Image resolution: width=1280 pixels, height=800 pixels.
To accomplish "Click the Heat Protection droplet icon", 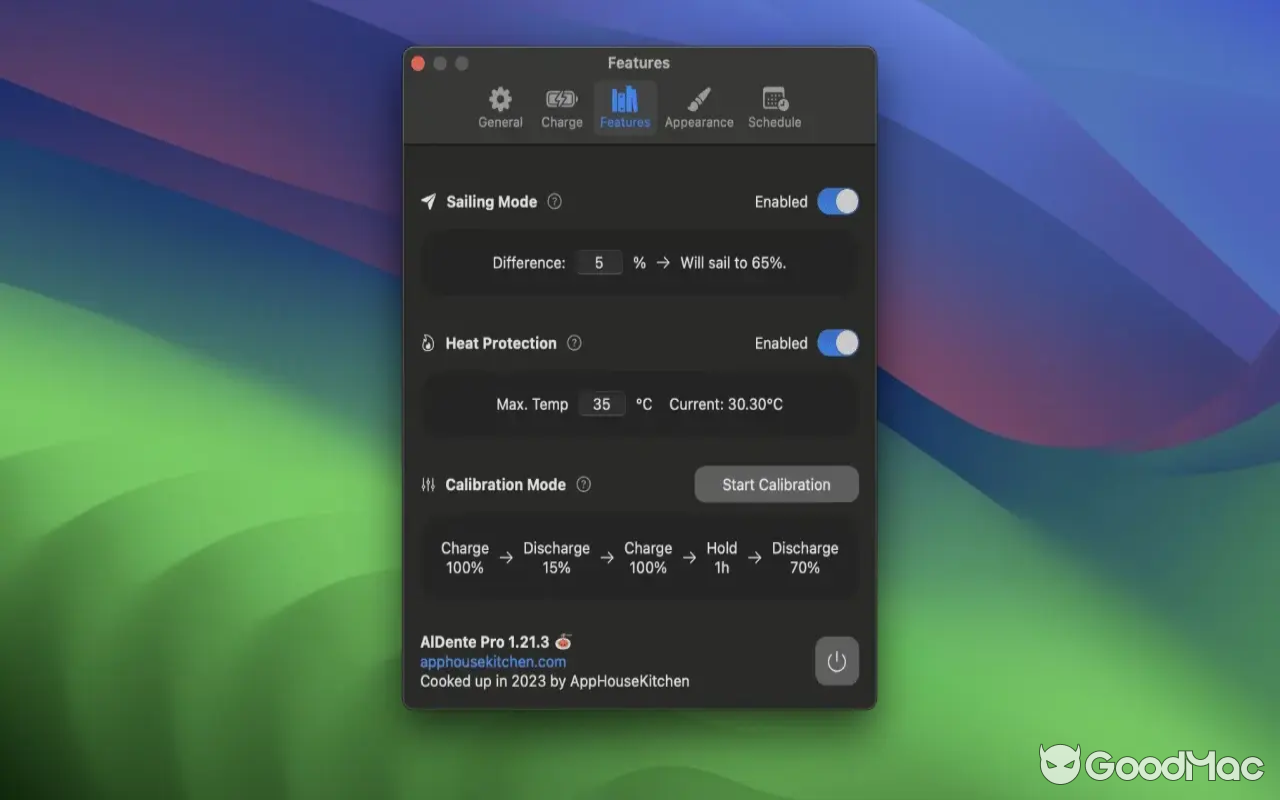I will coord(429,343).
